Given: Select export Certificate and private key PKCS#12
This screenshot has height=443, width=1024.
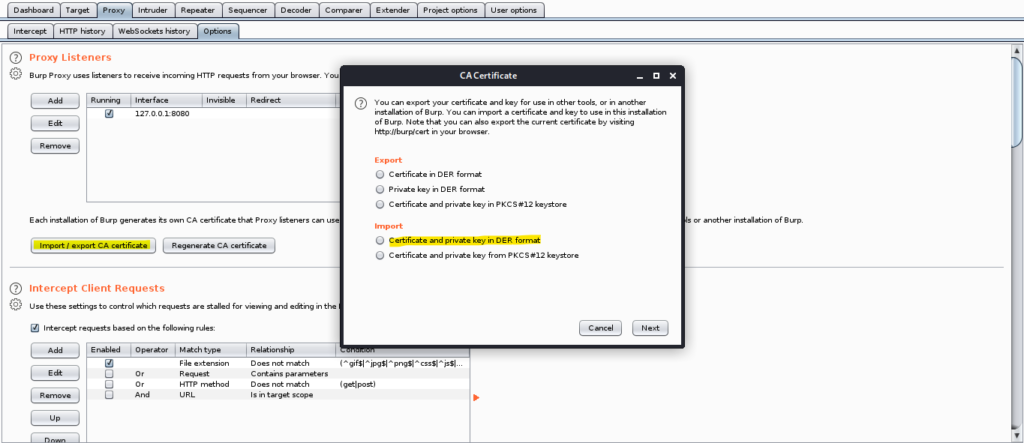Looking at the screenshot, I should coord(380,205).
